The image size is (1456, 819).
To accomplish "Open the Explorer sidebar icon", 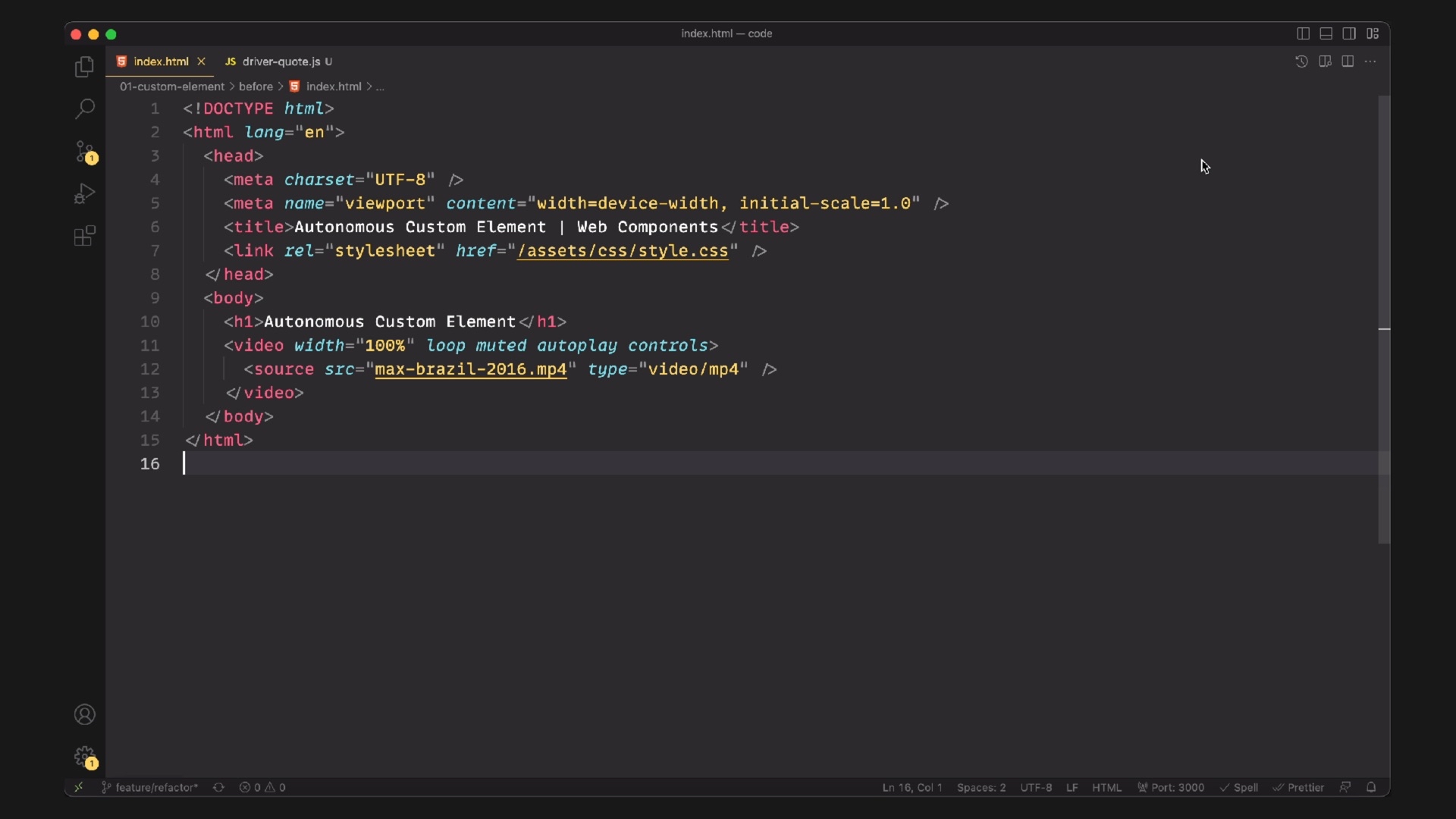I will coord(84,67).
